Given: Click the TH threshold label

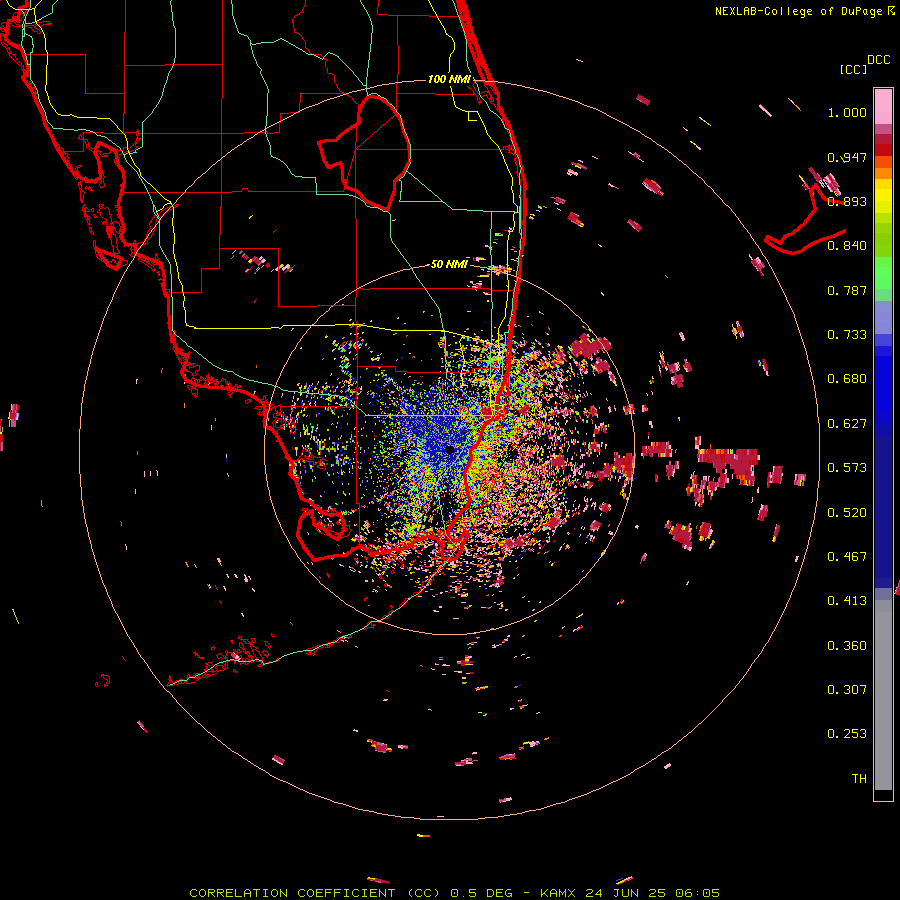Looking at the screenshot, I should tap(859, 779).
